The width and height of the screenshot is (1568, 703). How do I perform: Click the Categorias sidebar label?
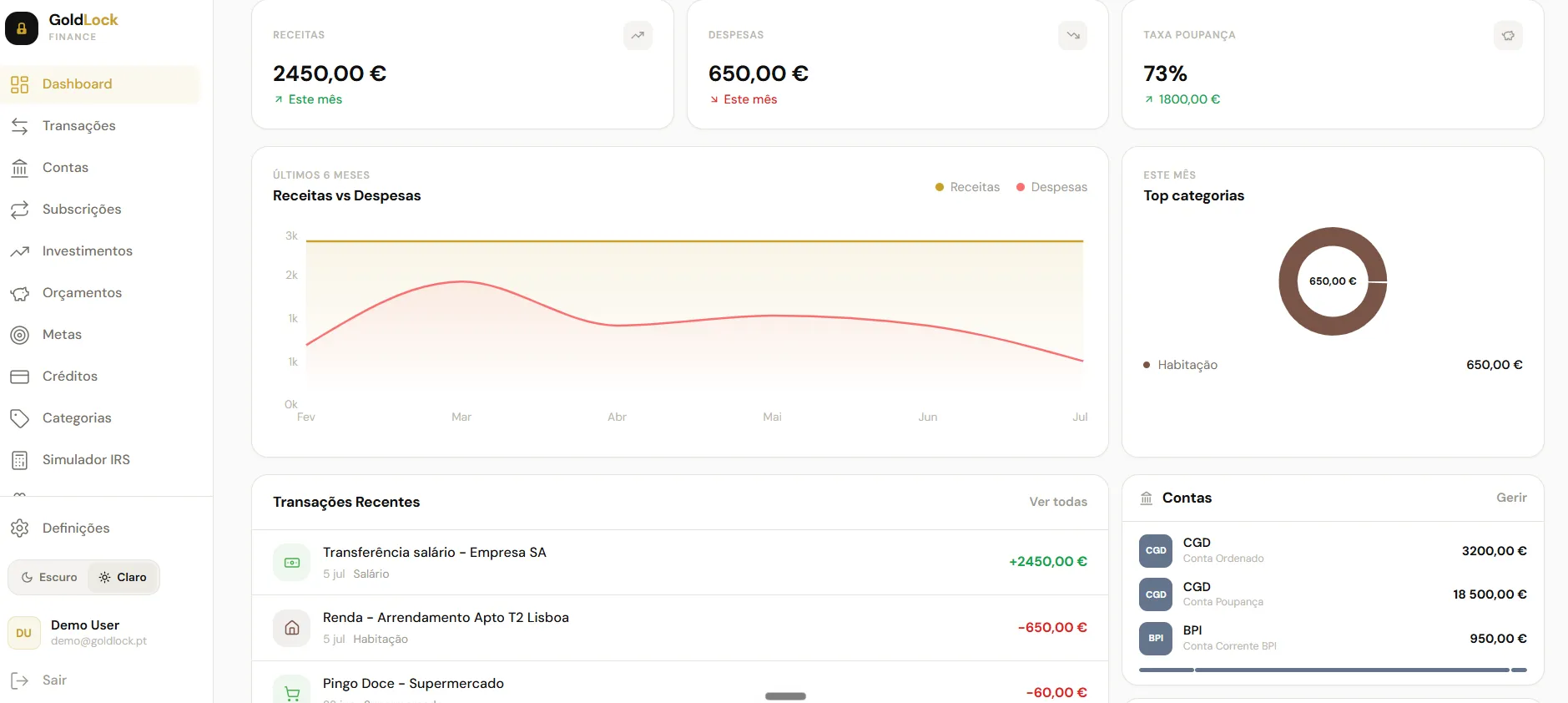77,418
